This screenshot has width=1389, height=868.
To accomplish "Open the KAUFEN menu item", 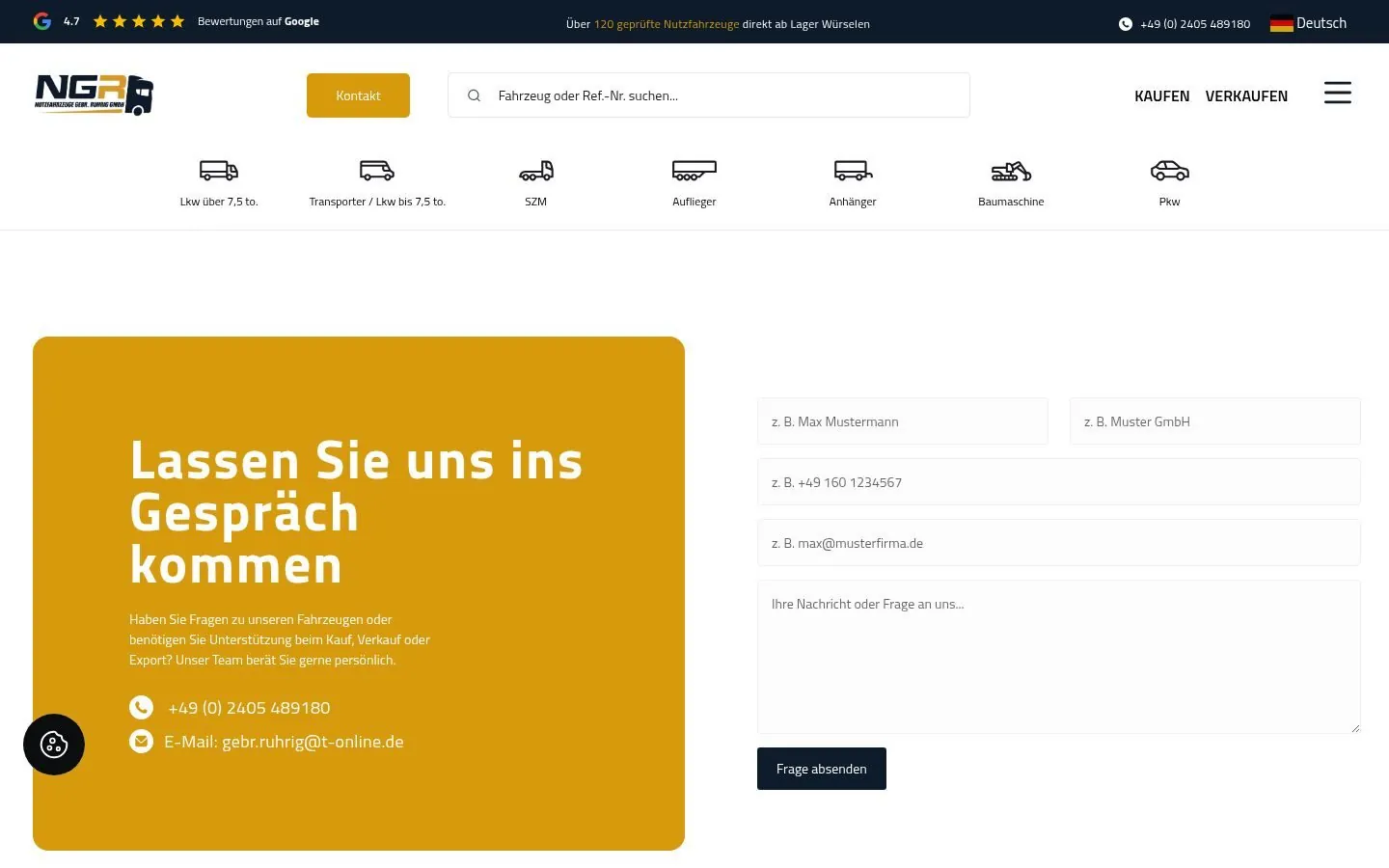I will tap(1161, 95).
